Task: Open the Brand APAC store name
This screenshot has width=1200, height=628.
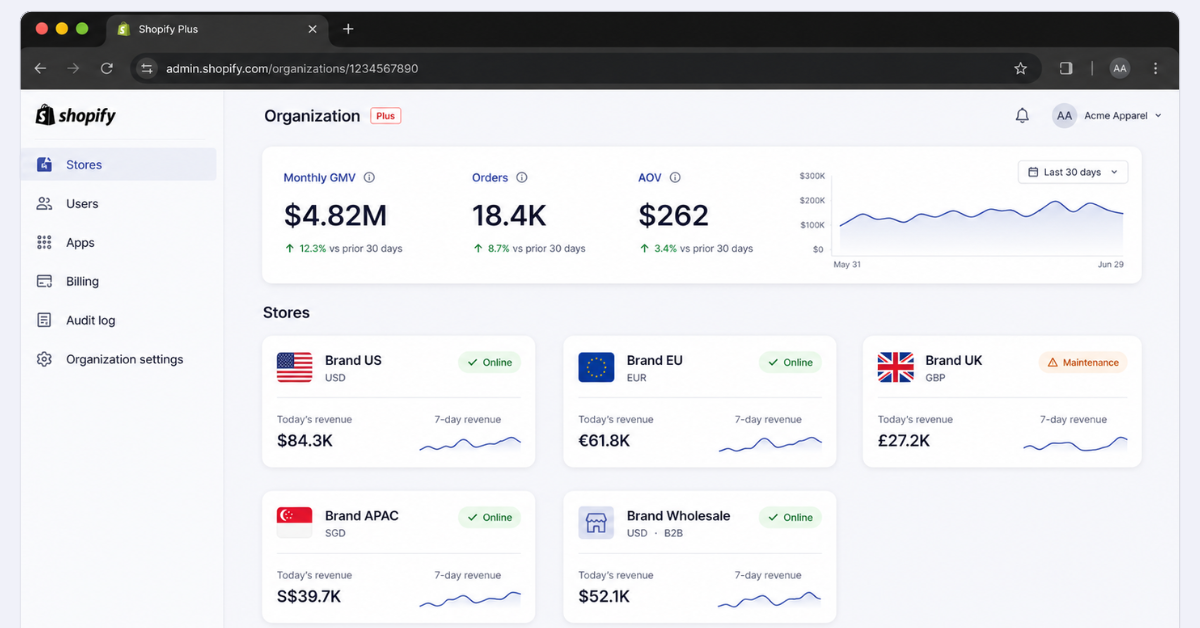Action: 362,516
